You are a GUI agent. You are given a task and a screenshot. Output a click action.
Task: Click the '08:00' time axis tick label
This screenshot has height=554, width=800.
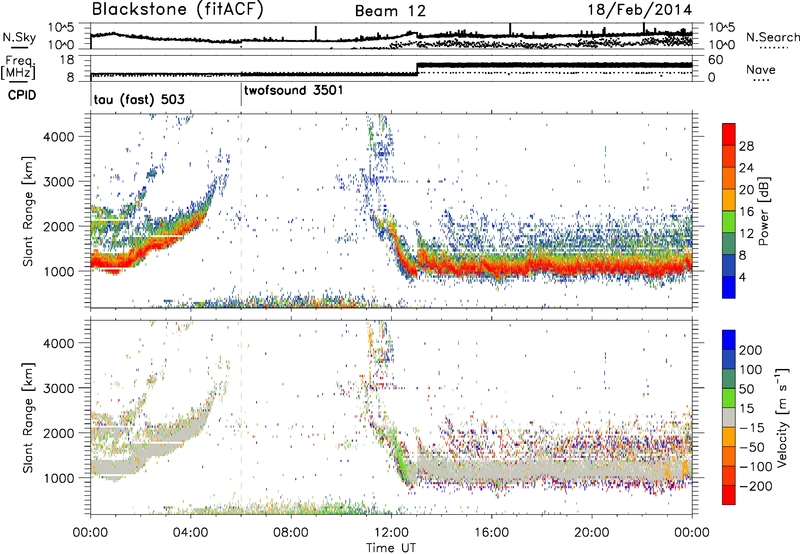pyautogui.click(x=291, y=533)
